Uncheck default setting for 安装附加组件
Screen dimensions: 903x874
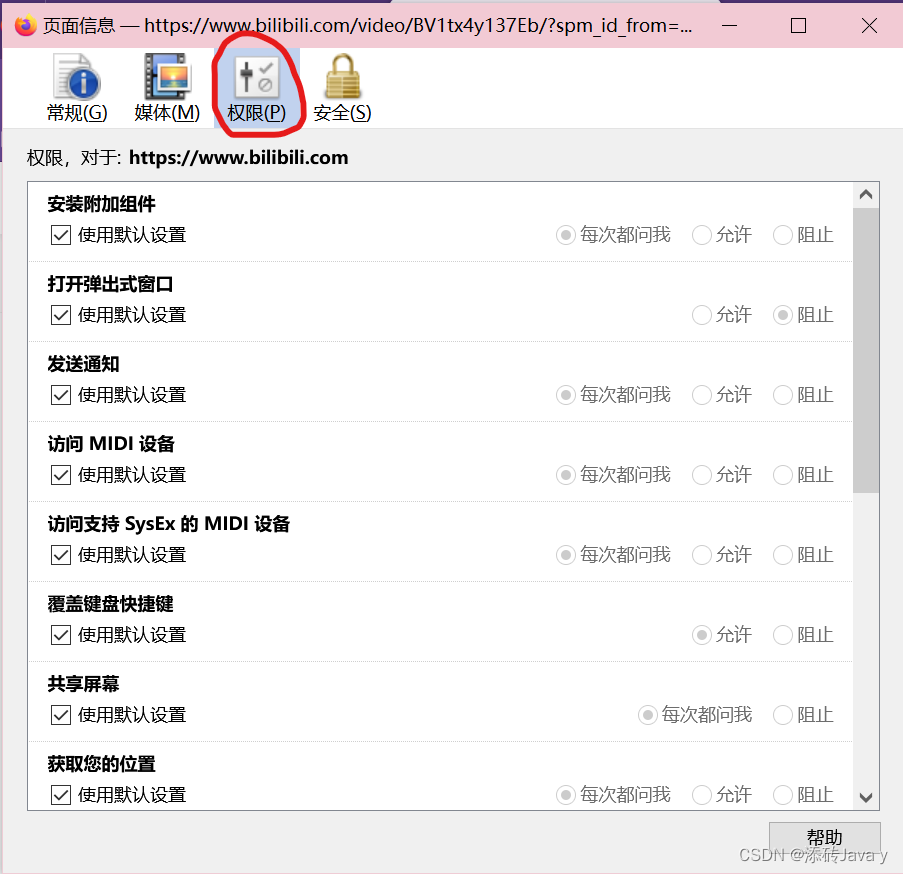click(x=61, y=235)
